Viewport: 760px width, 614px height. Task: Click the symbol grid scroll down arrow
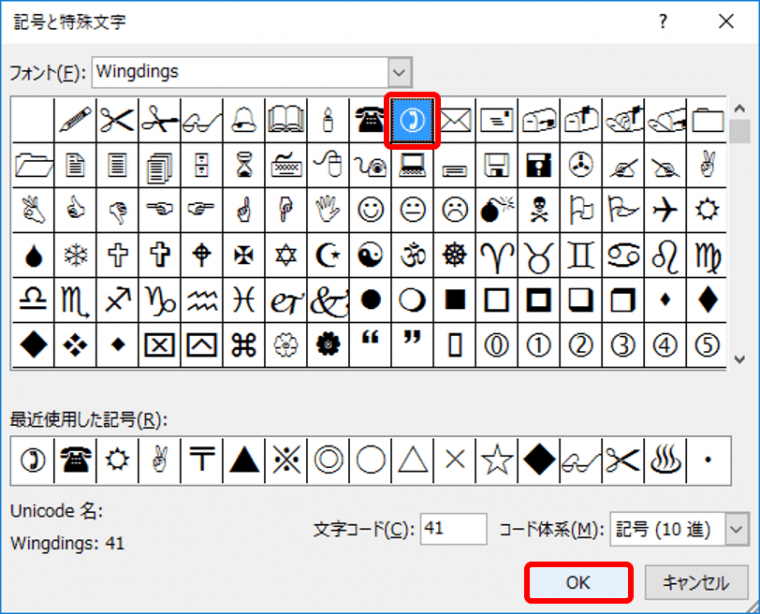pyautogui.click(x=740, y=359)
